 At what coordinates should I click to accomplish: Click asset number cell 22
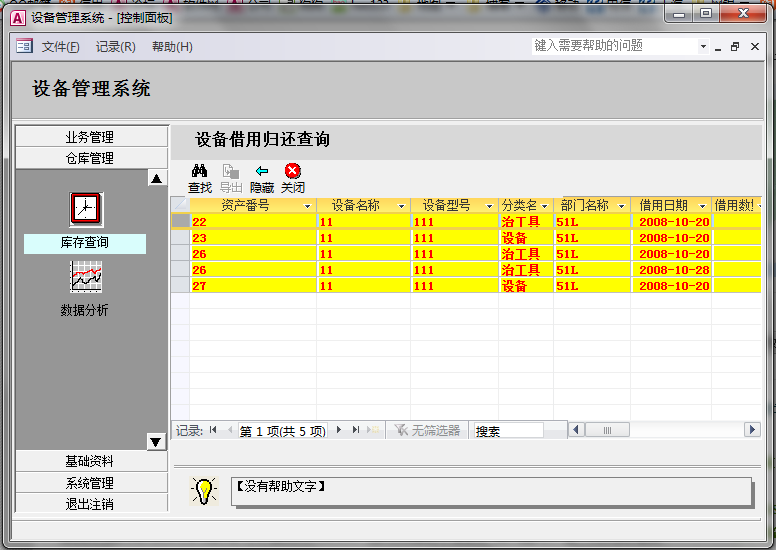pos(253,221)
